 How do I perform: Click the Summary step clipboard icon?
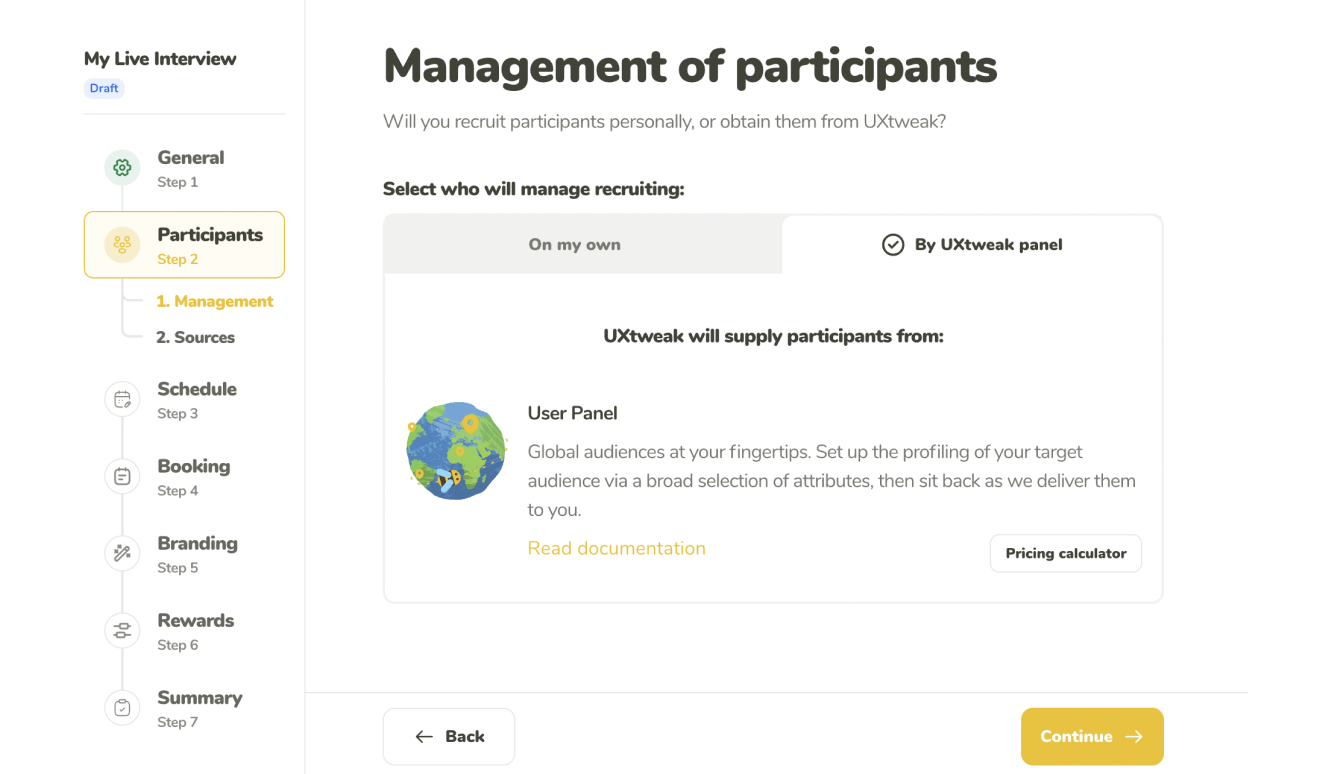point(122,708)
